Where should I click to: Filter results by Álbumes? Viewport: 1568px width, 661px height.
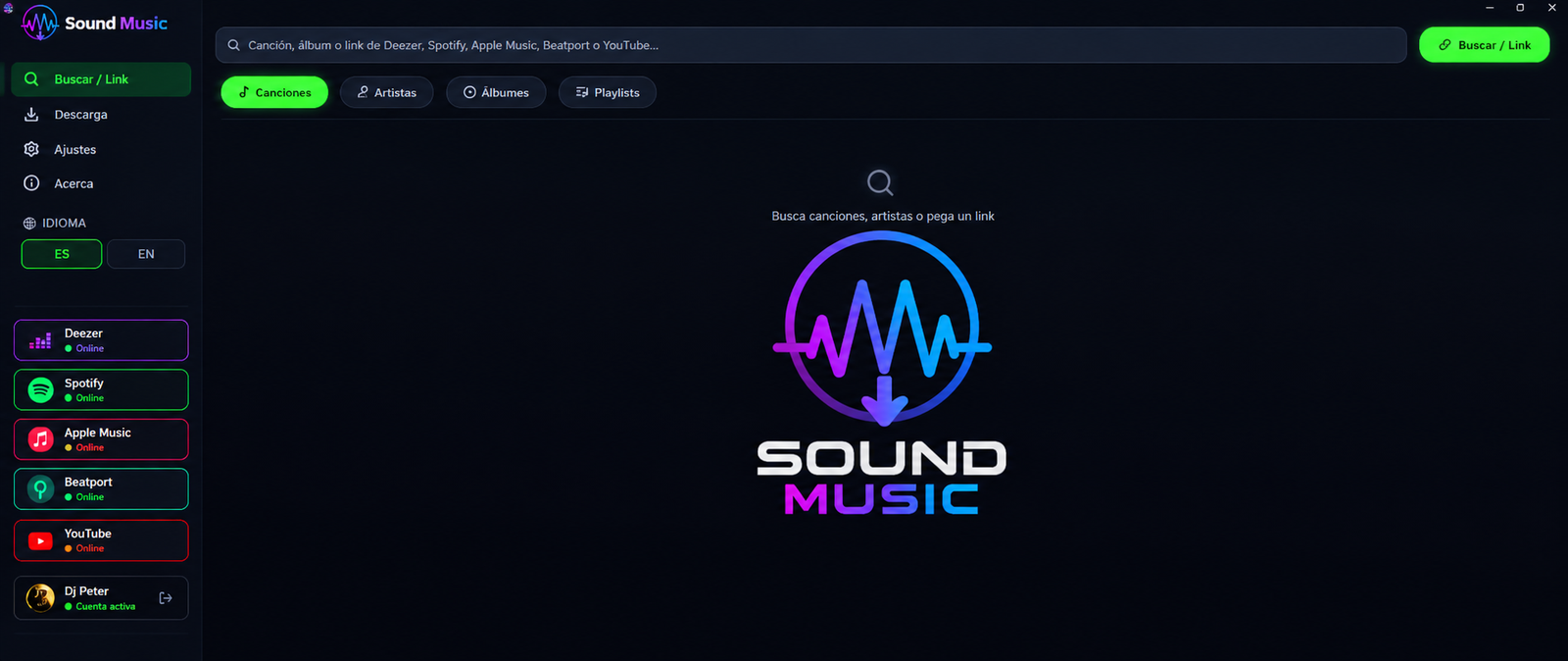496,92
